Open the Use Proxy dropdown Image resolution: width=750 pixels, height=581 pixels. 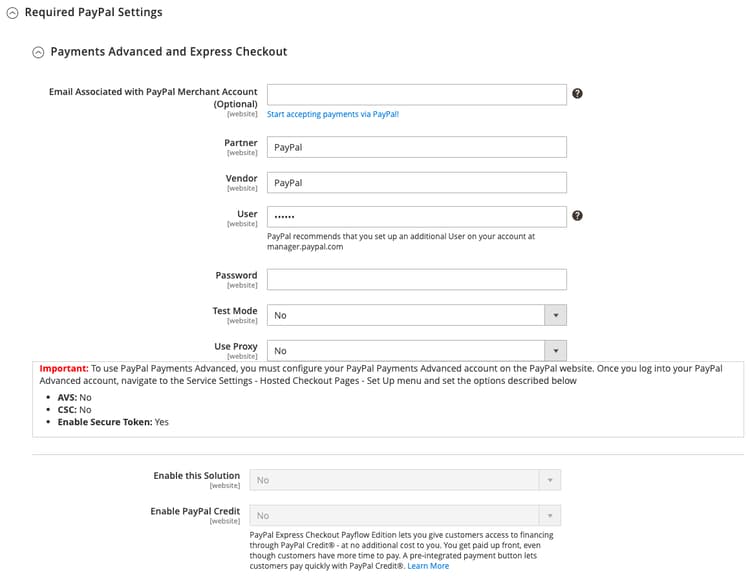405,350
